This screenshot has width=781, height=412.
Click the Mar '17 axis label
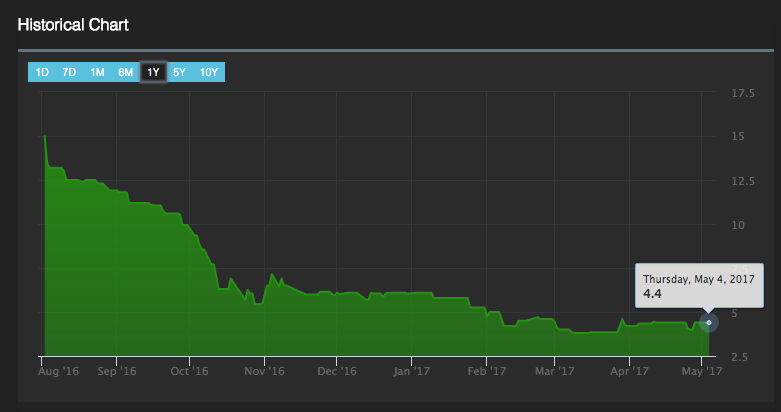[554, 371]
